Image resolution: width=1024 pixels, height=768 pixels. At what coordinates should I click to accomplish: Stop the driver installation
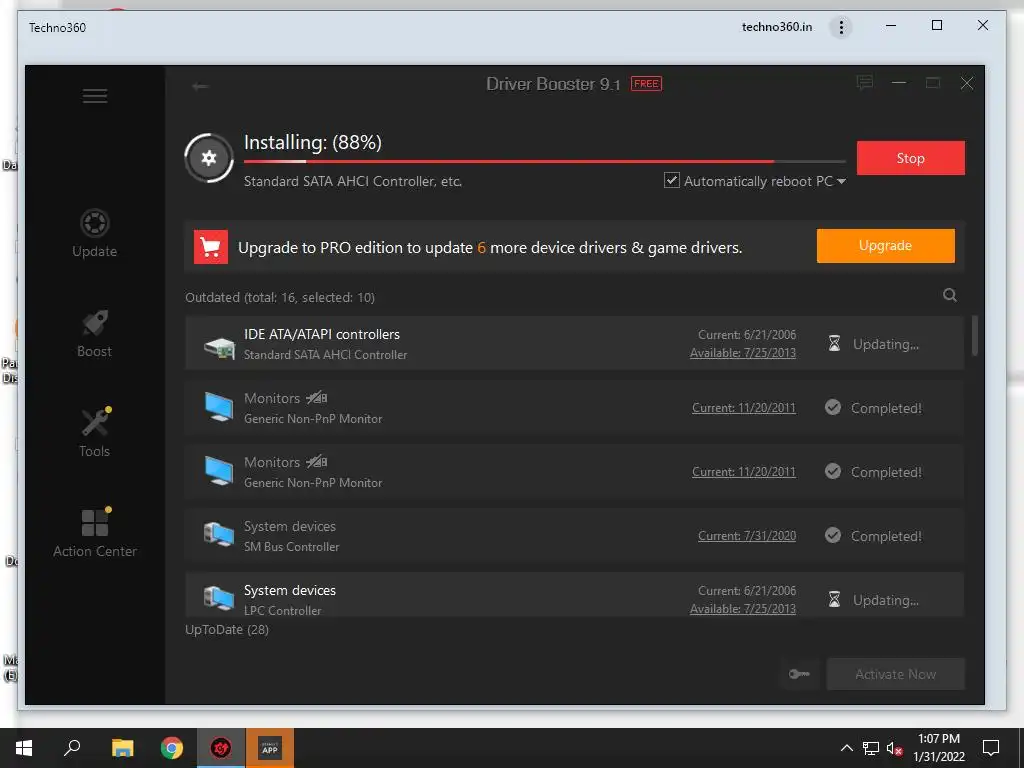coord(910,158)
